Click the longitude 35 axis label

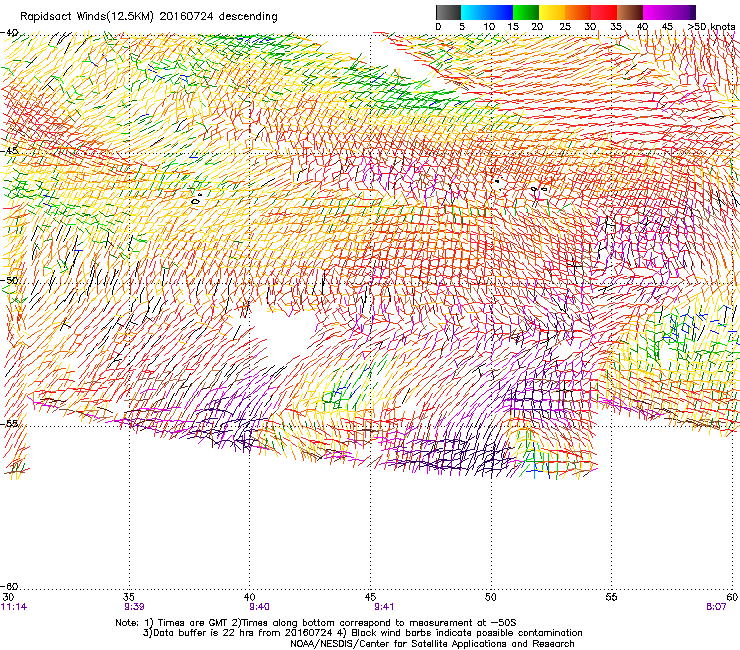[129, 597]
